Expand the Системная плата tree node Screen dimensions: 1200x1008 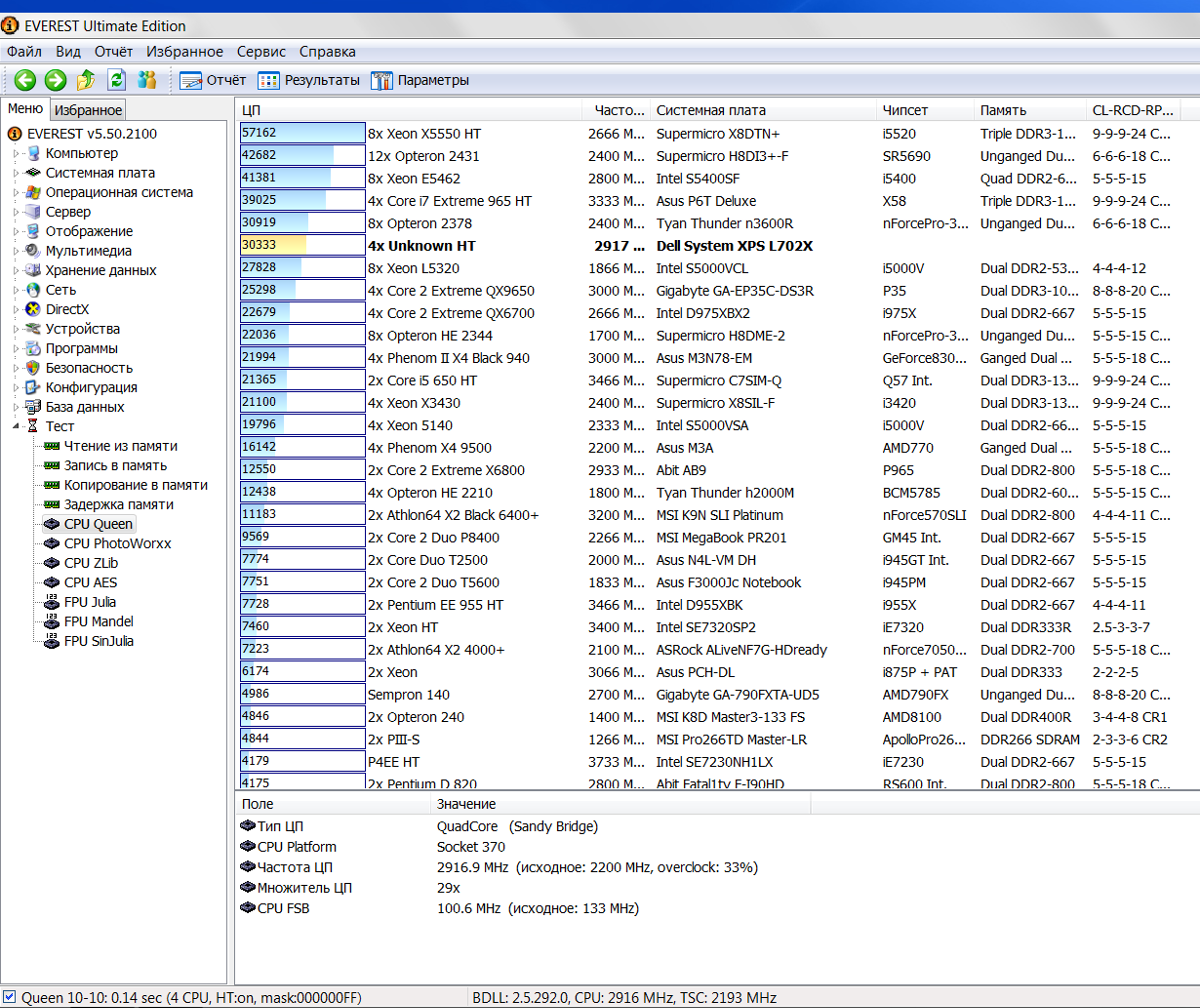16,173
